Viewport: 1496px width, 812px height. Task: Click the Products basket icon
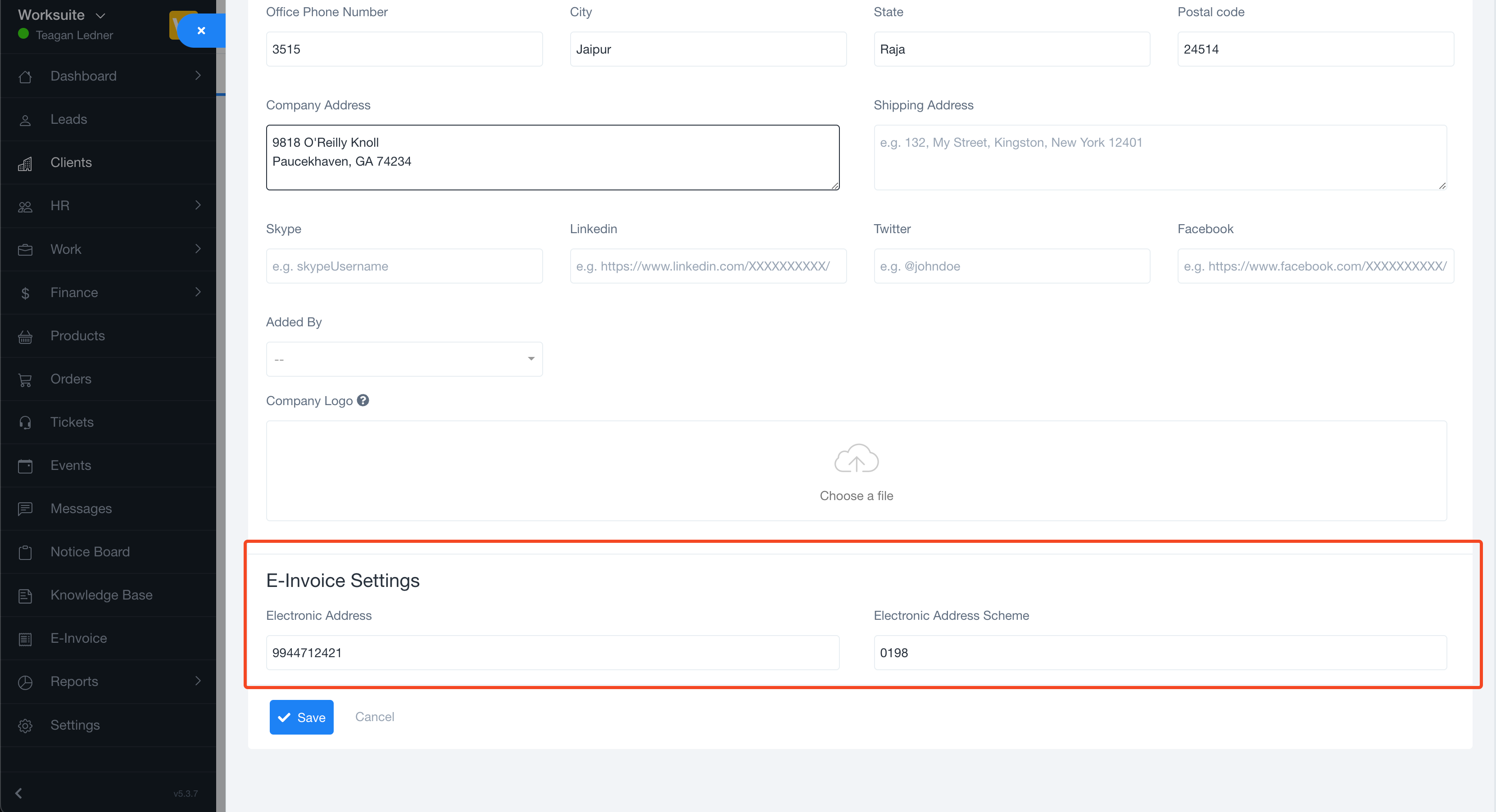(x=26, y=336)
